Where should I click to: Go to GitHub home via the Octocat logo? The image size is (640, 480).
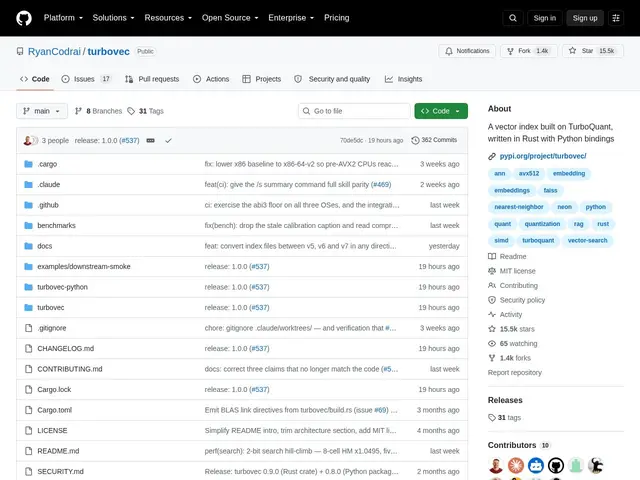(24, 18)
